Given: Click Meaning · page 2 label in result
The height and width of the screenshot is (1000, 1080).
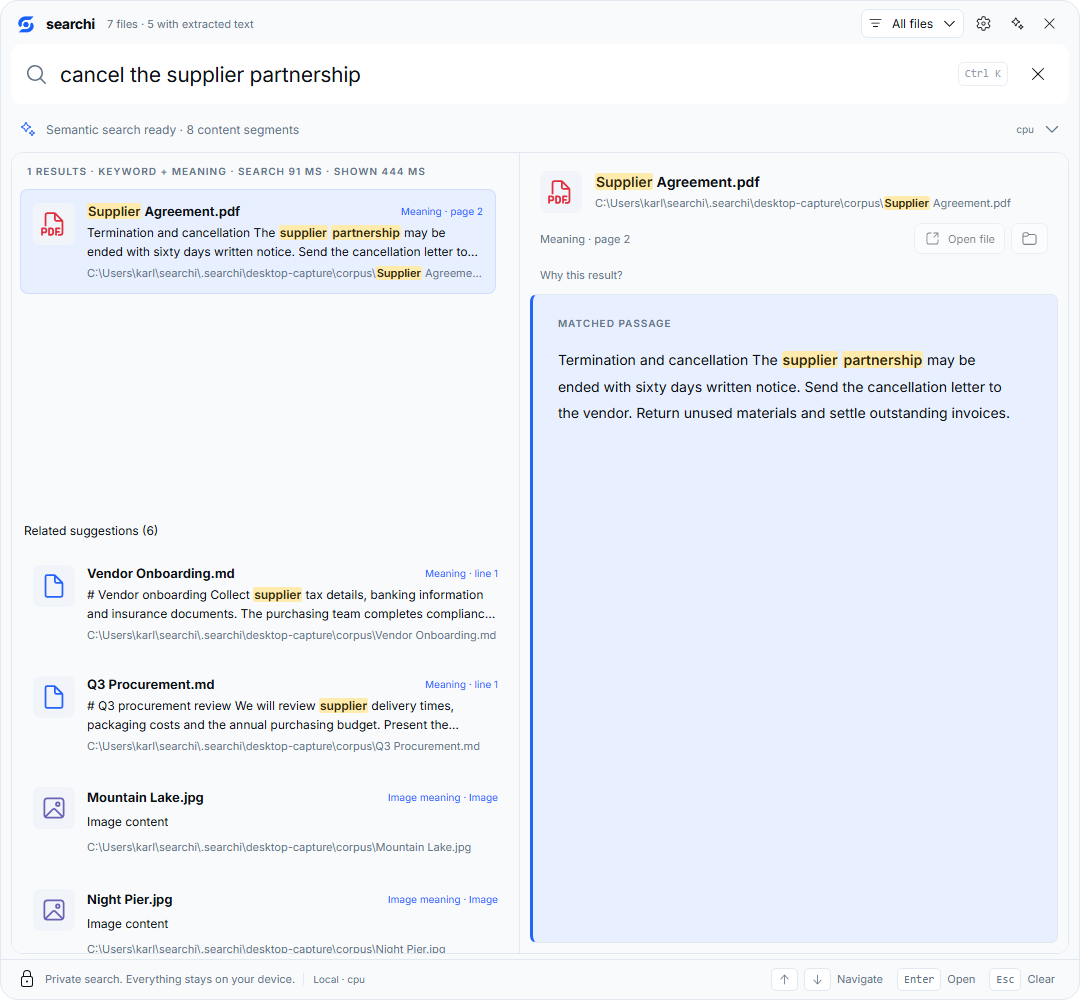Looking at the screenshot, I should pos(442,211).
